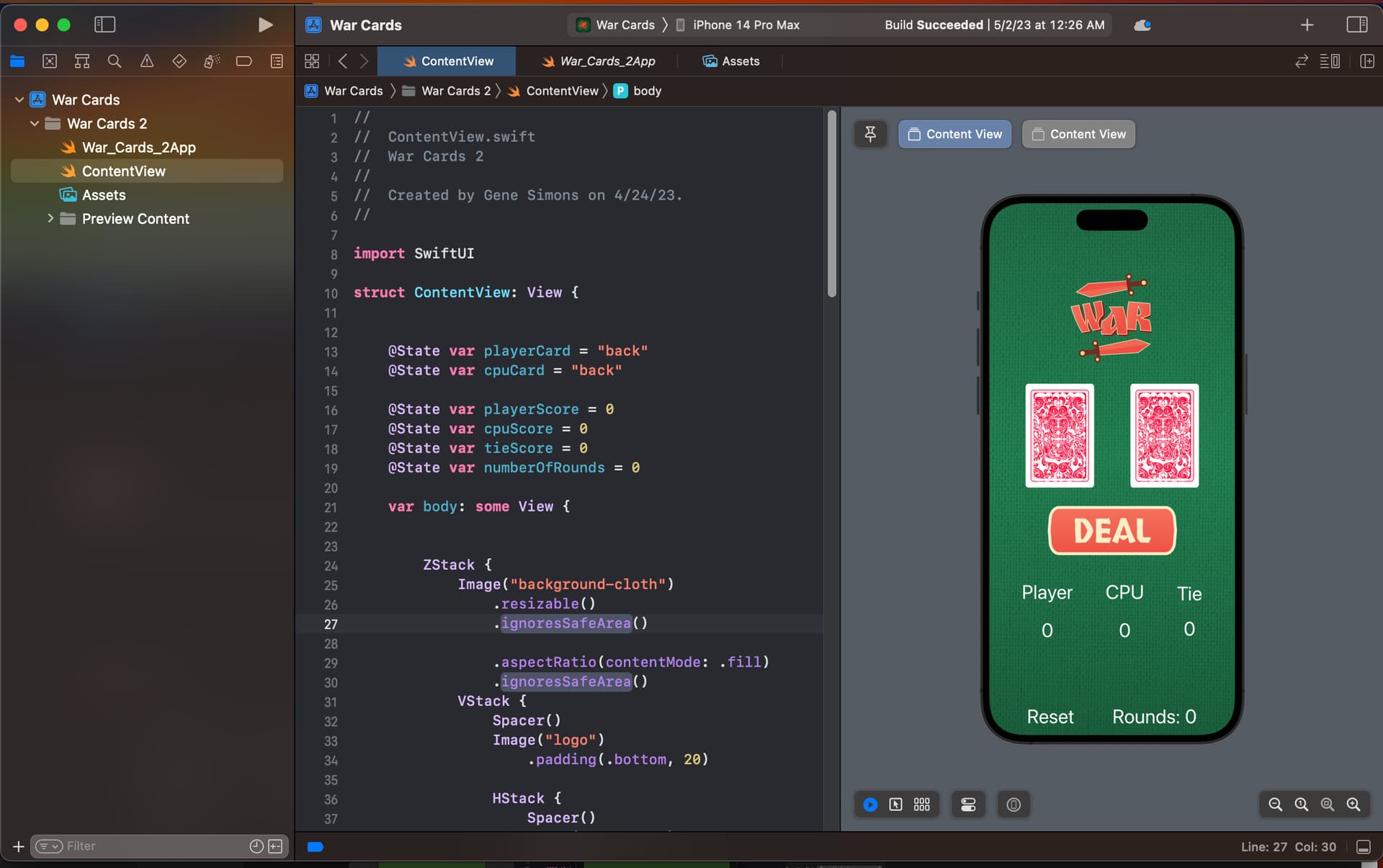Open adjust editor options menu
The height and width of the screenshot is (868, 1383).
click(1330, 61)
